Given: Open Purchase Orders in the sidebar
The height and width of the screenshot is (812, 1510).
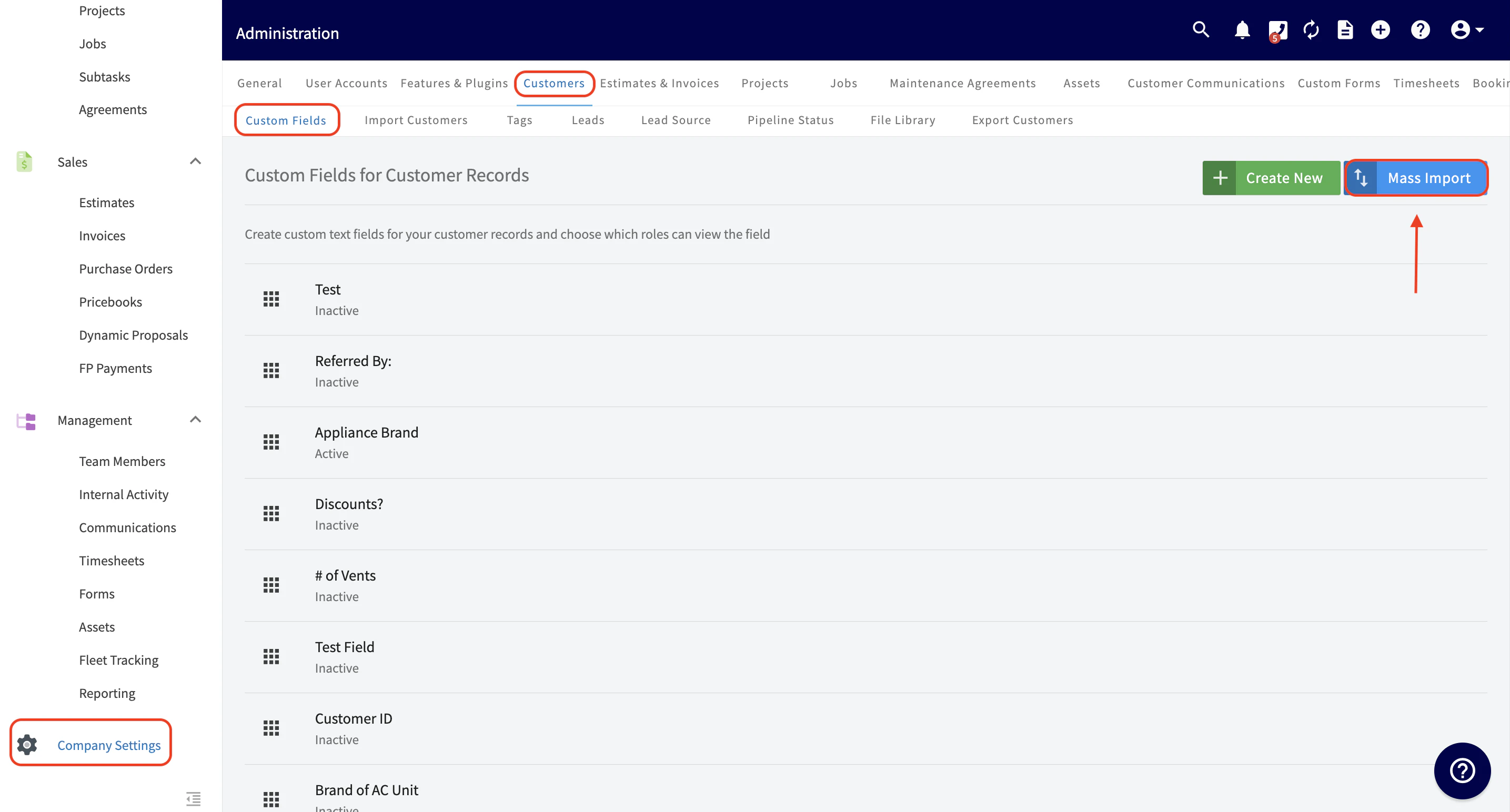Looking at the screenshot, I should coord(126,269).
